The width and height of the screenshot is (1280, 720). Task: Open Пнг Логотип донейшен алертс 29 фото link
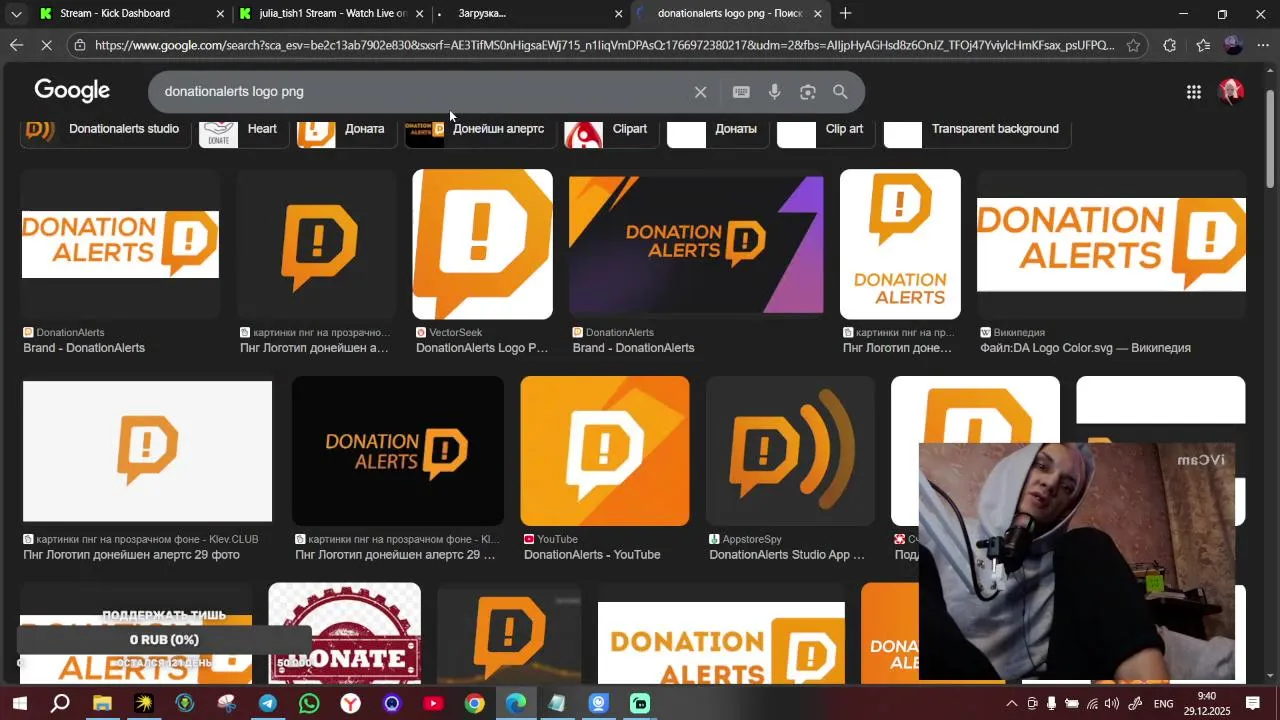click(131, 555)
